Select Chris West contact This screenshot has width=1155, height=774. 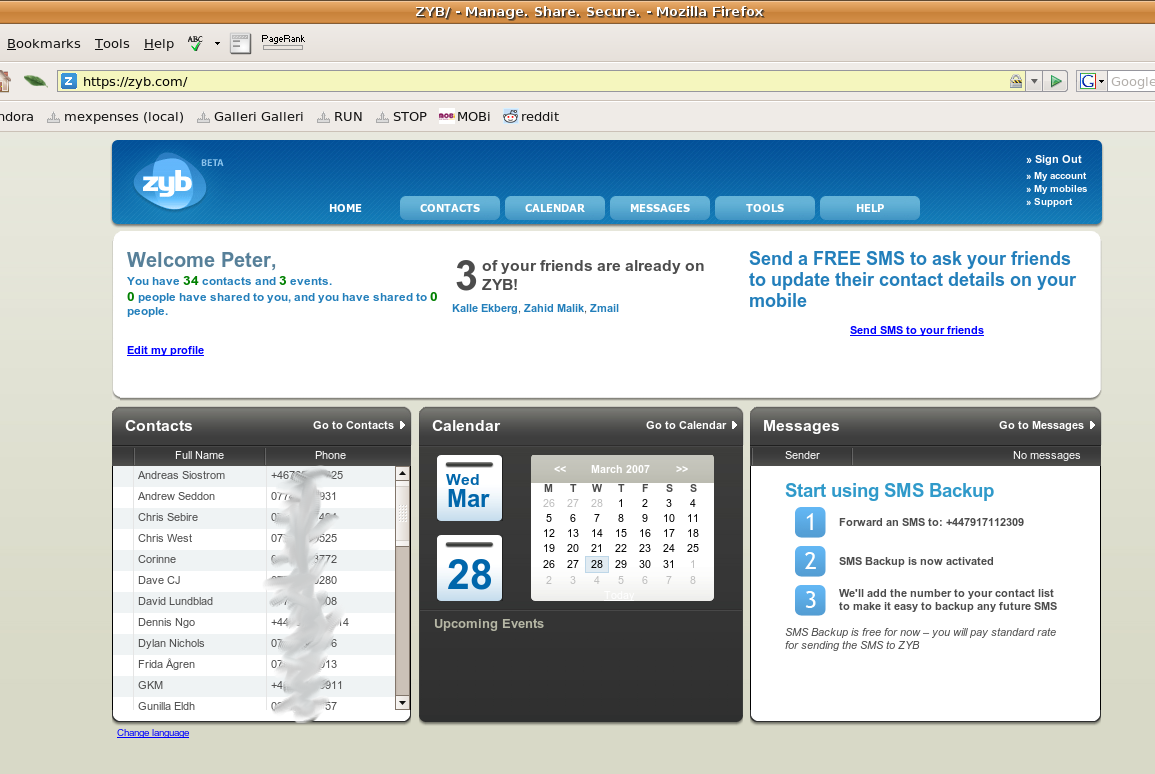tap(254, 538)
